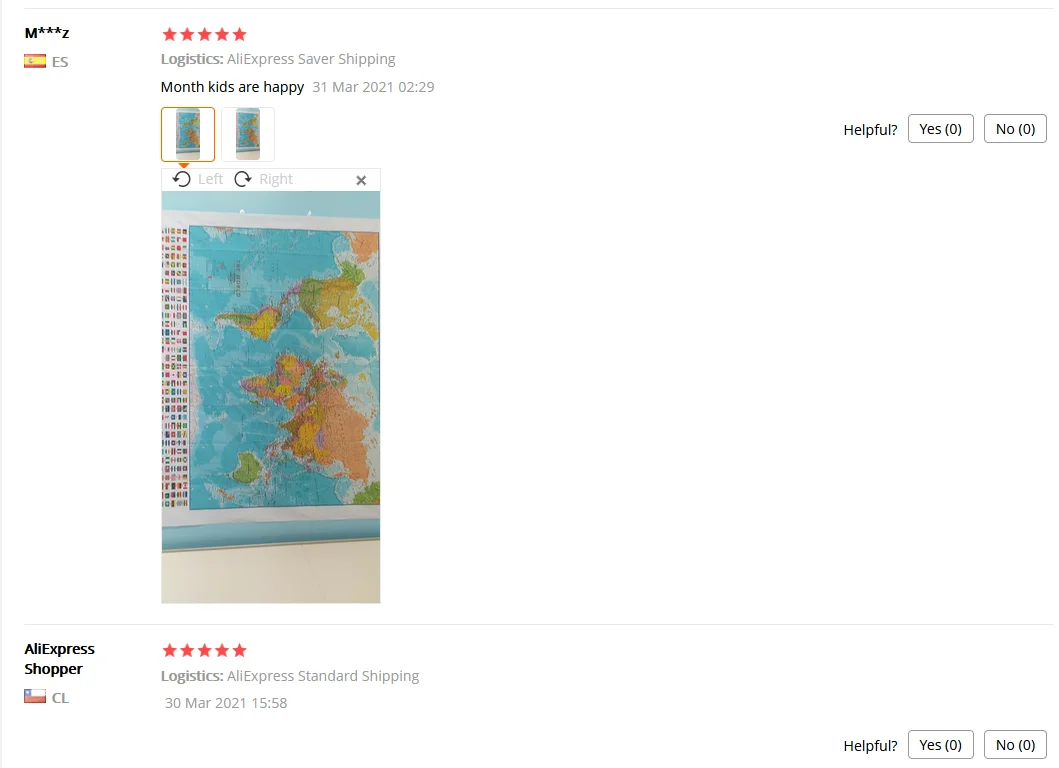Click the rotate right arrow icon
This screenshot has width=1059, height=768.
(x=242, y=179)
